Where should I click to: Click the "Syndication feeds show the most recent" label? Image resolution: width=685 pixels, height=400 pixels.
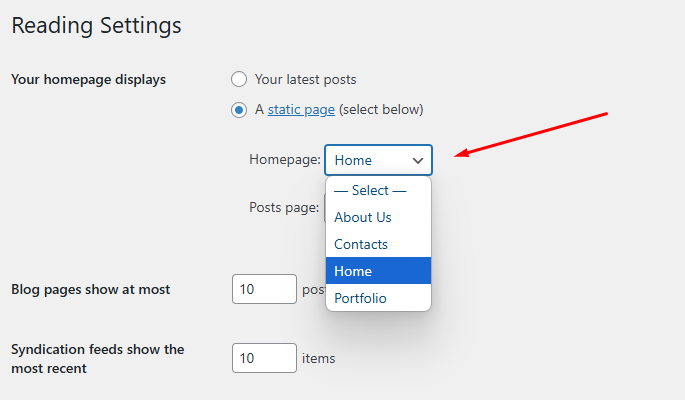(98, 358)
